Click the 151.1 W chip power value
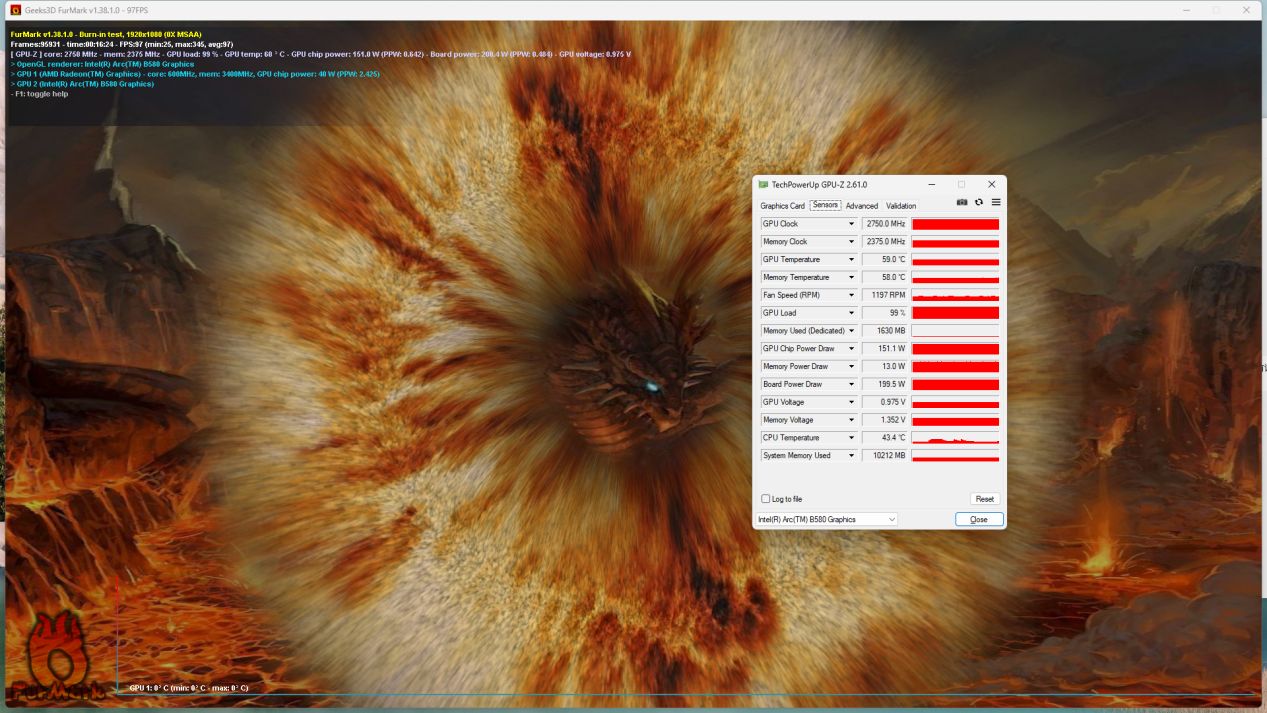The height and width of the screenshot is (713, 1267). (x=885, y=349)
